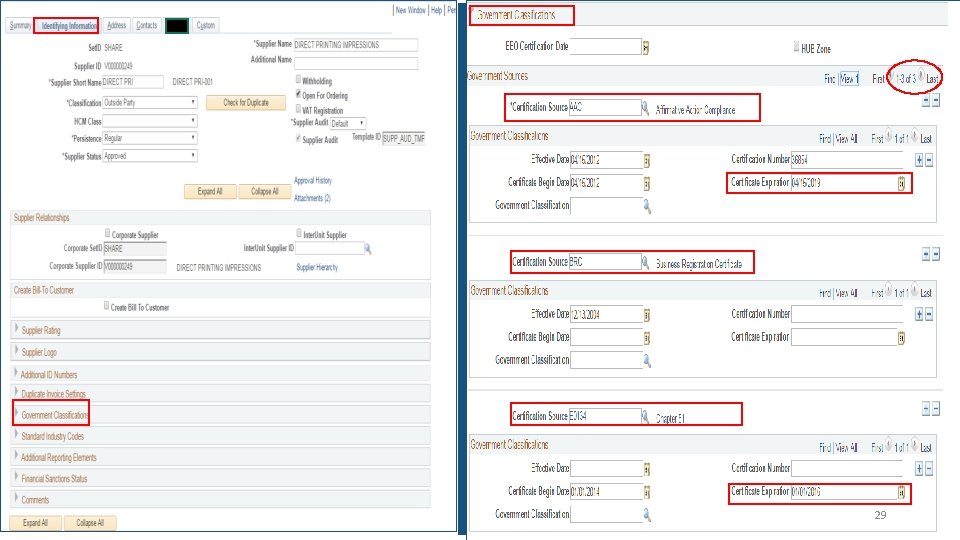The image size is (960, 540).
Task: Expand the Additional ID Numbers section
Action: [x=17, y=373]
